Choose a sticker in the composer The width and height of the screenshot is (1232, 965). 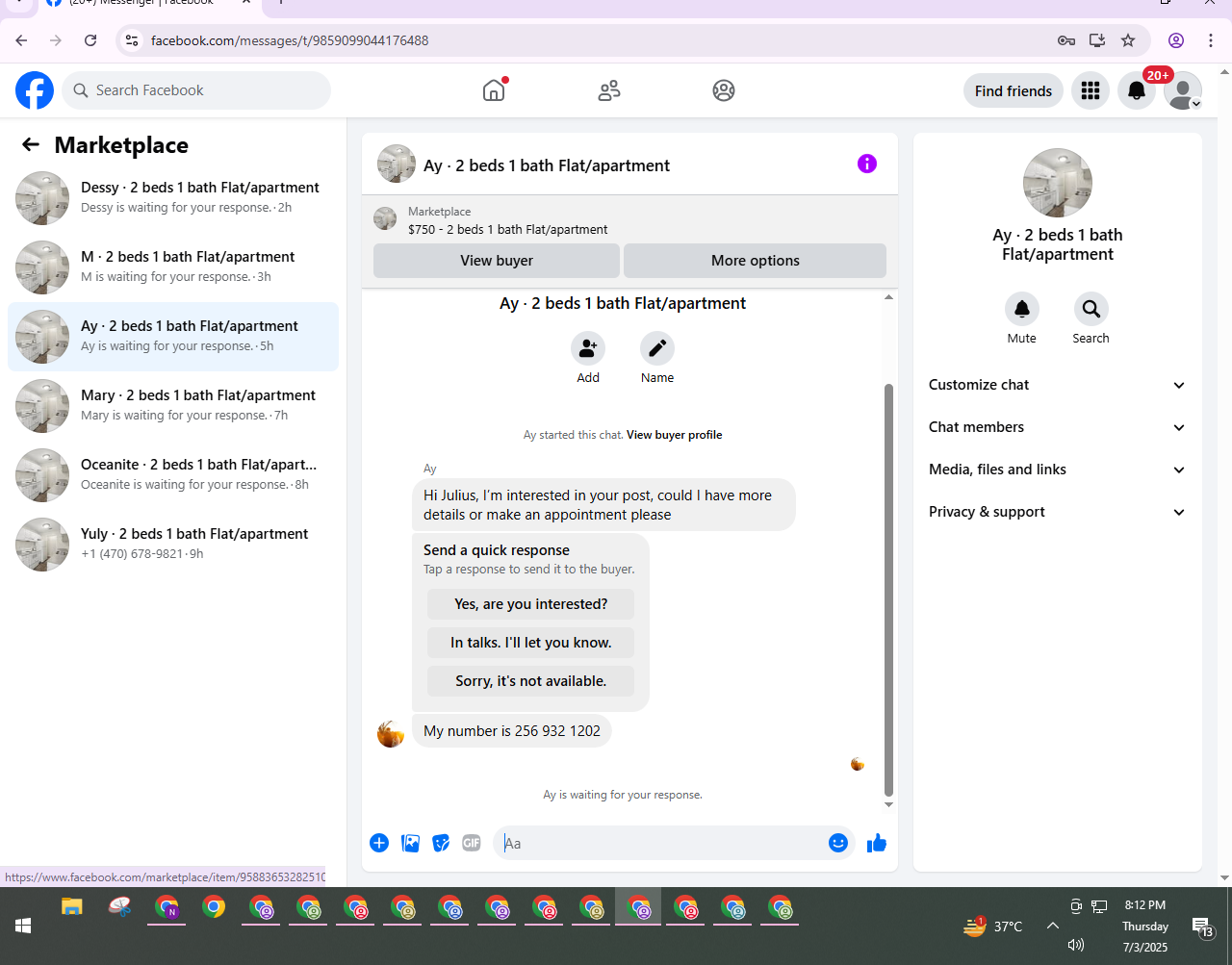tap(441, 843)
